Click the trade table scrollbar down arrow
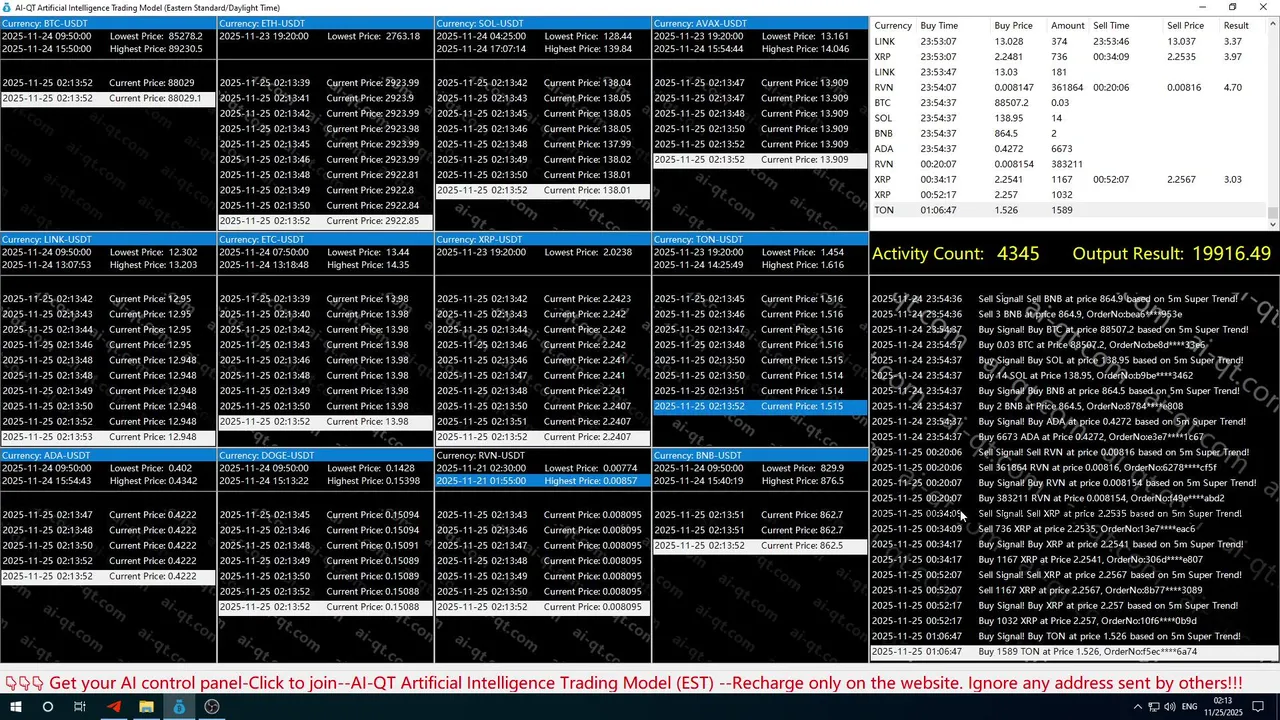The image size is (1280, 720). (1273, 225)
